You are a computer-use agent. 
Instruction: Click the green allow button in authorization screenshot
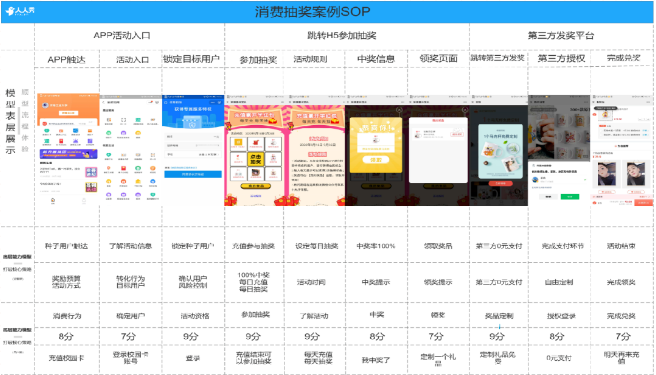click(x=570, y=197)
